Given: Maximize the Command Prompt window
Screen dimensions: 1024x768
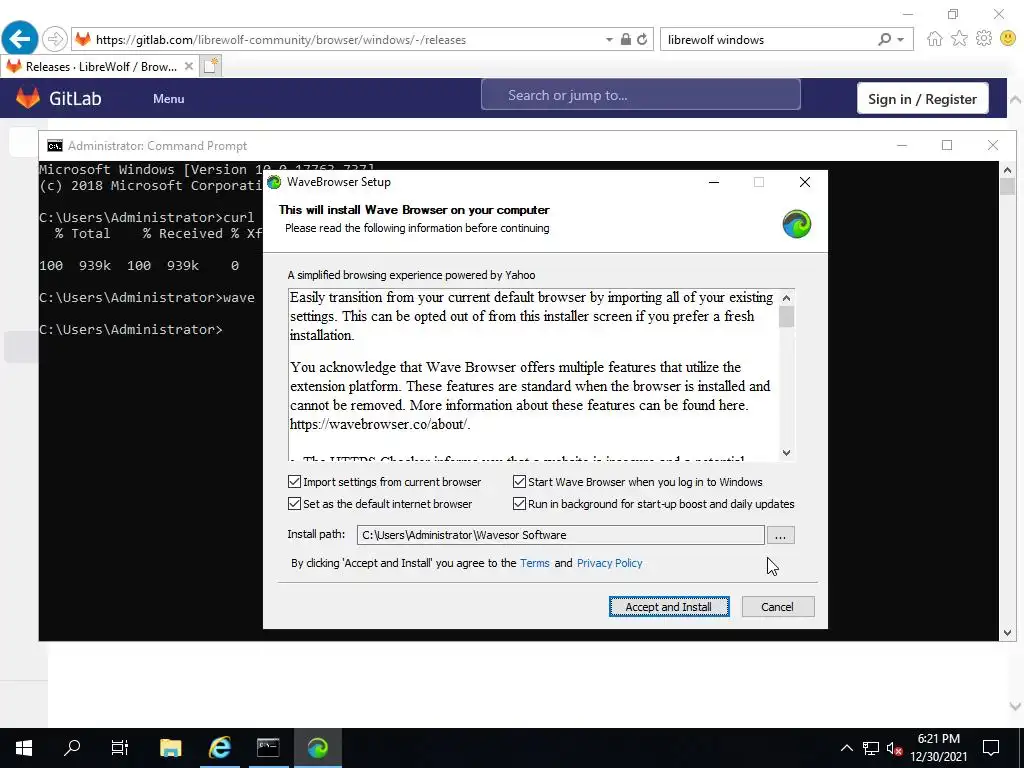Looking at the screenshot, I should click(947, 145).
